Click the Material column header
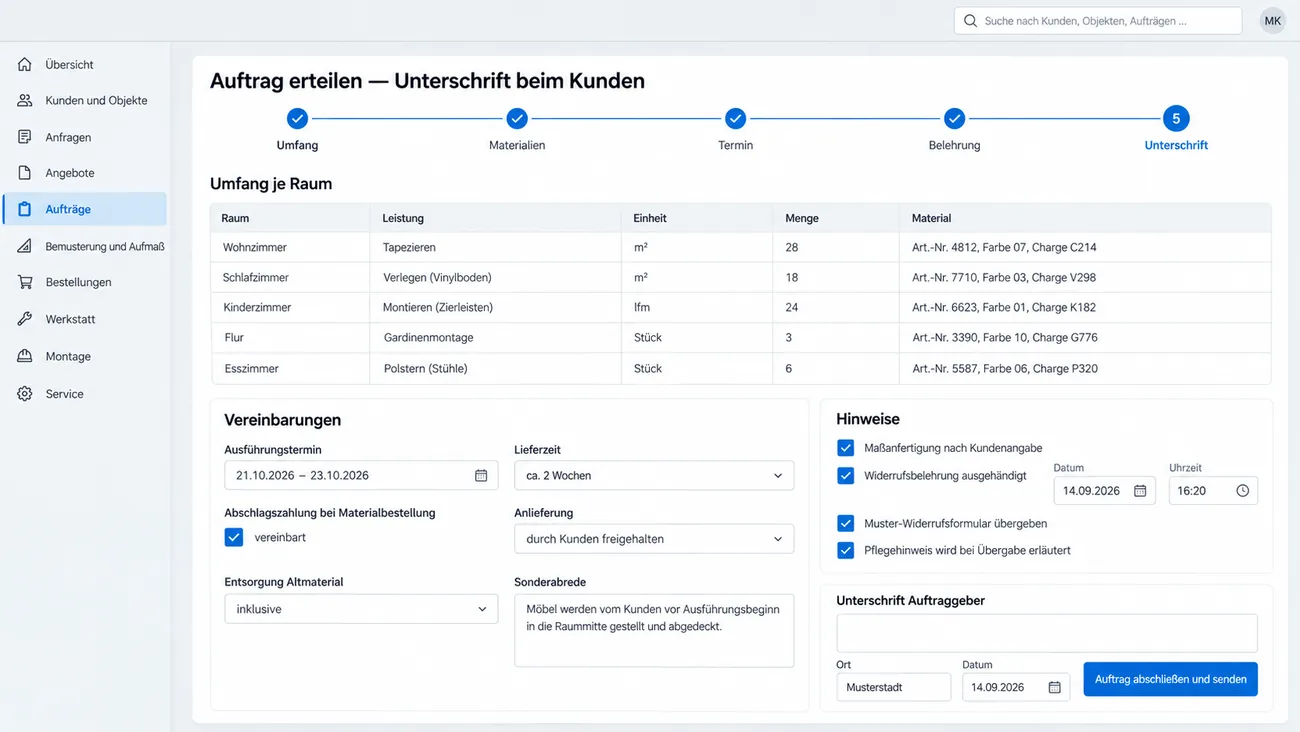This screenshot has height=732, width=1300. [1085, 218]
